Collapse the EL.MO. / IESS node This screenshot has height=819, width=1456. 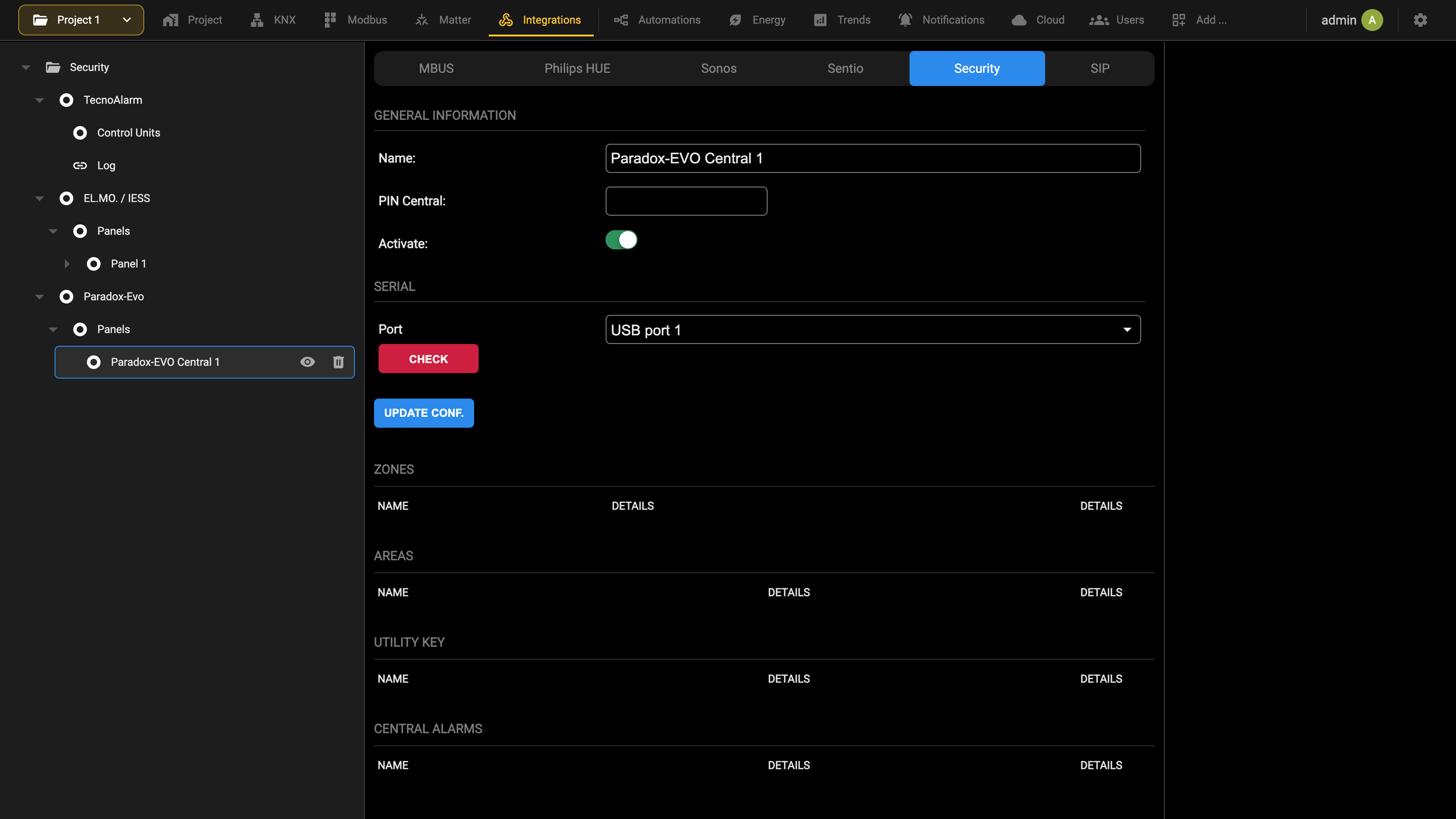click(40, 198)
